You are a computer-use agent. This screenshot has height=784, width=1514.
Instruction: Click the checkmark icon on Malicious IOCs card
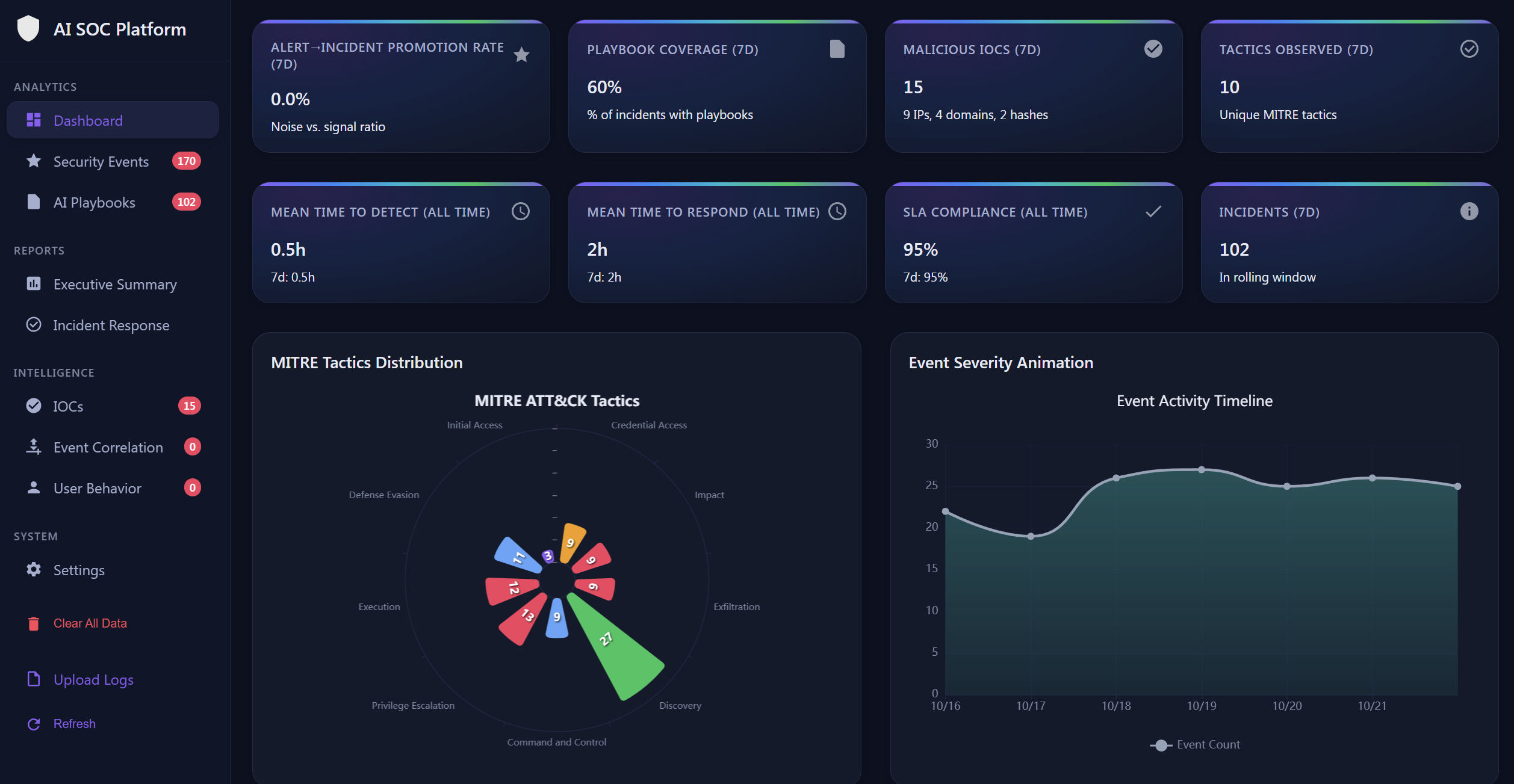(x=1153, y=49)
